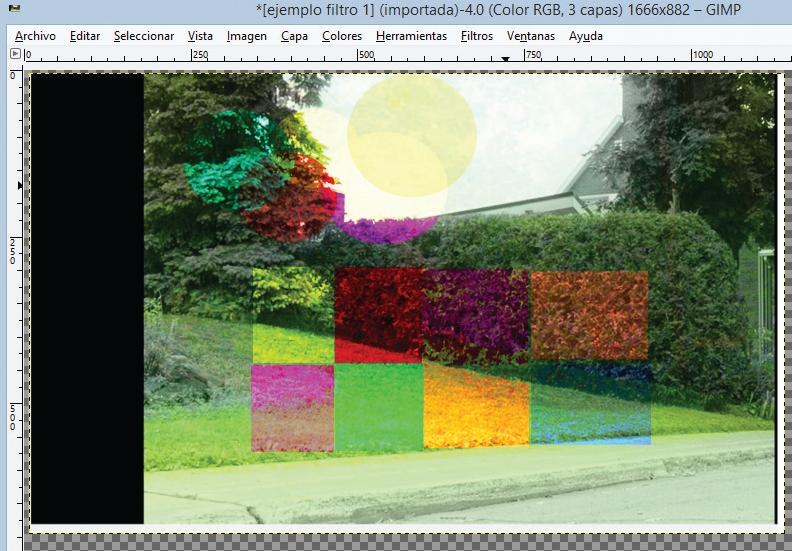The width and height of the screenshot is (792, 551).
Task: Open the Editar menu
Action: [85, 36]
